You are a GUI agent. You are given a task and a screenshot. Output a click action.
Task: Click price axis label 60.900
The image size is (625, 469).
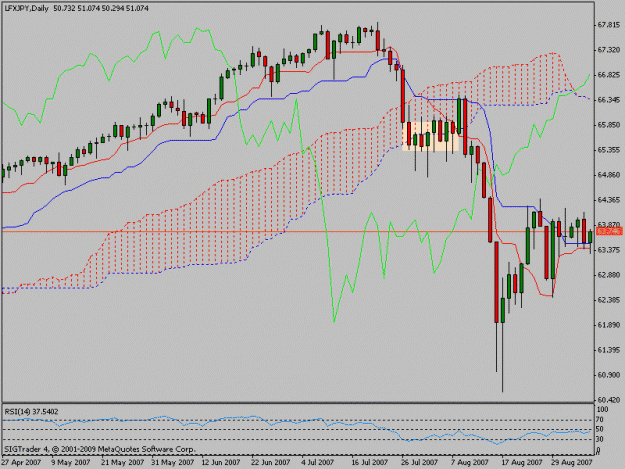pyautogui.click(x=609, y=375)
